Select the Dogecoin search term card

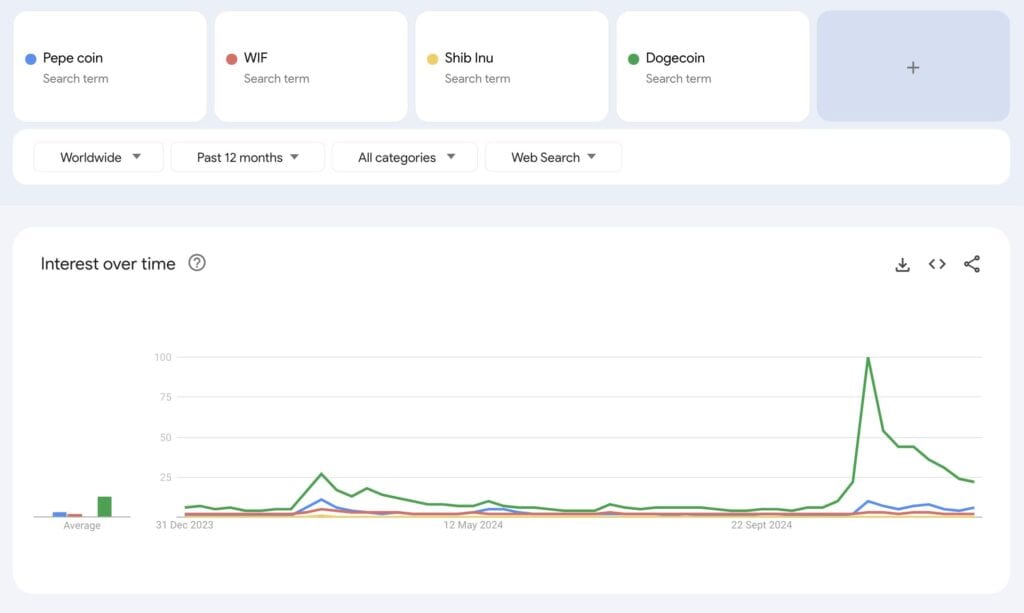click(x=713, y=67)
